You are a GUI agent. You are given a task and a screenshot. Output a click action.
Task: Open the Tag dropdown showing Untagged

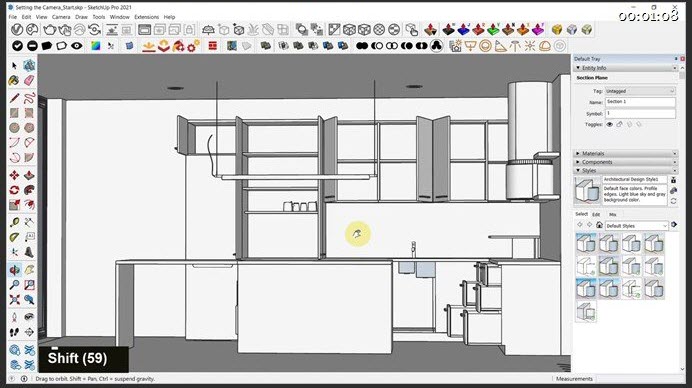(x=640, y=91)
